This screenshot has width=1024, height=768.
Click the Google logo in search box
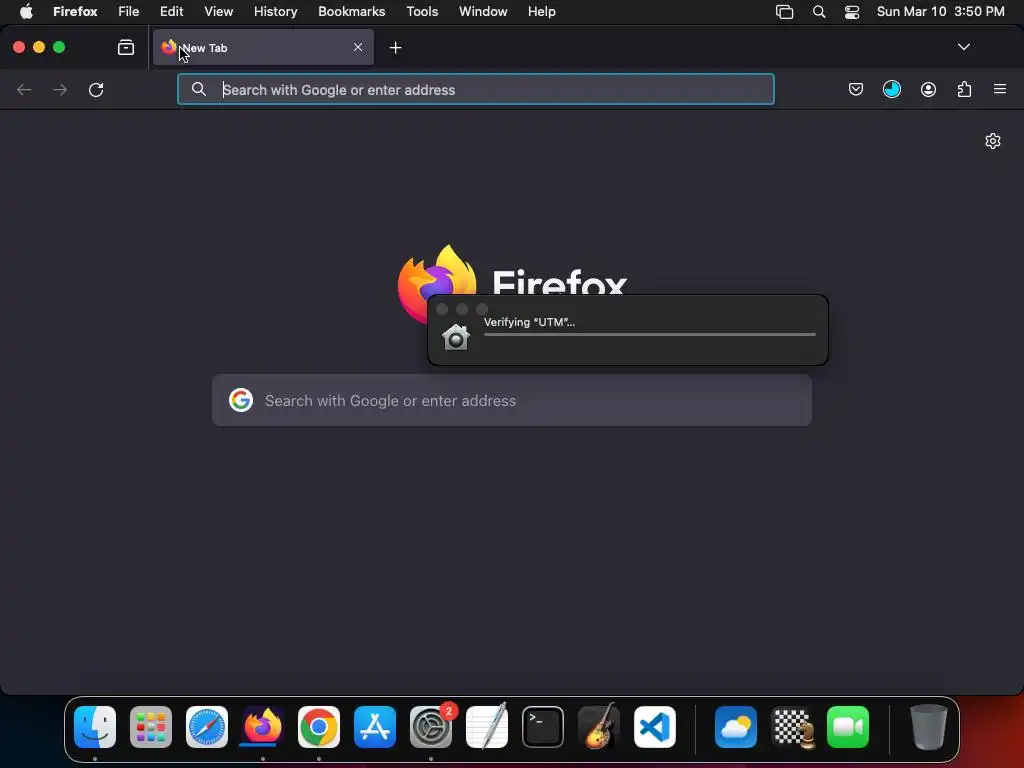coord(241,400)
